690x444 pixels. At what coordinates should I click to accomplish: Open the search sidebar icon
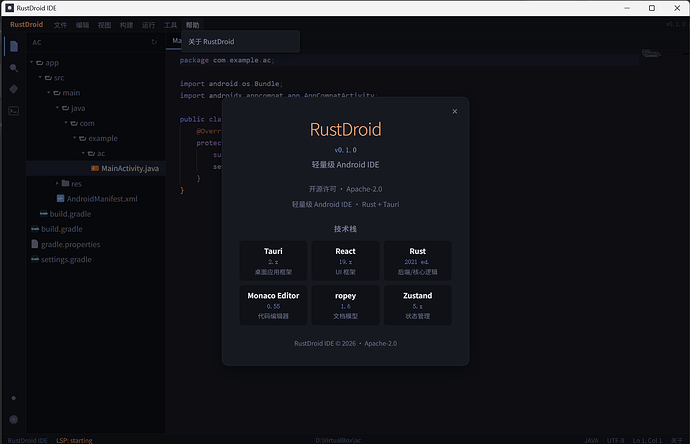(14, 68)
